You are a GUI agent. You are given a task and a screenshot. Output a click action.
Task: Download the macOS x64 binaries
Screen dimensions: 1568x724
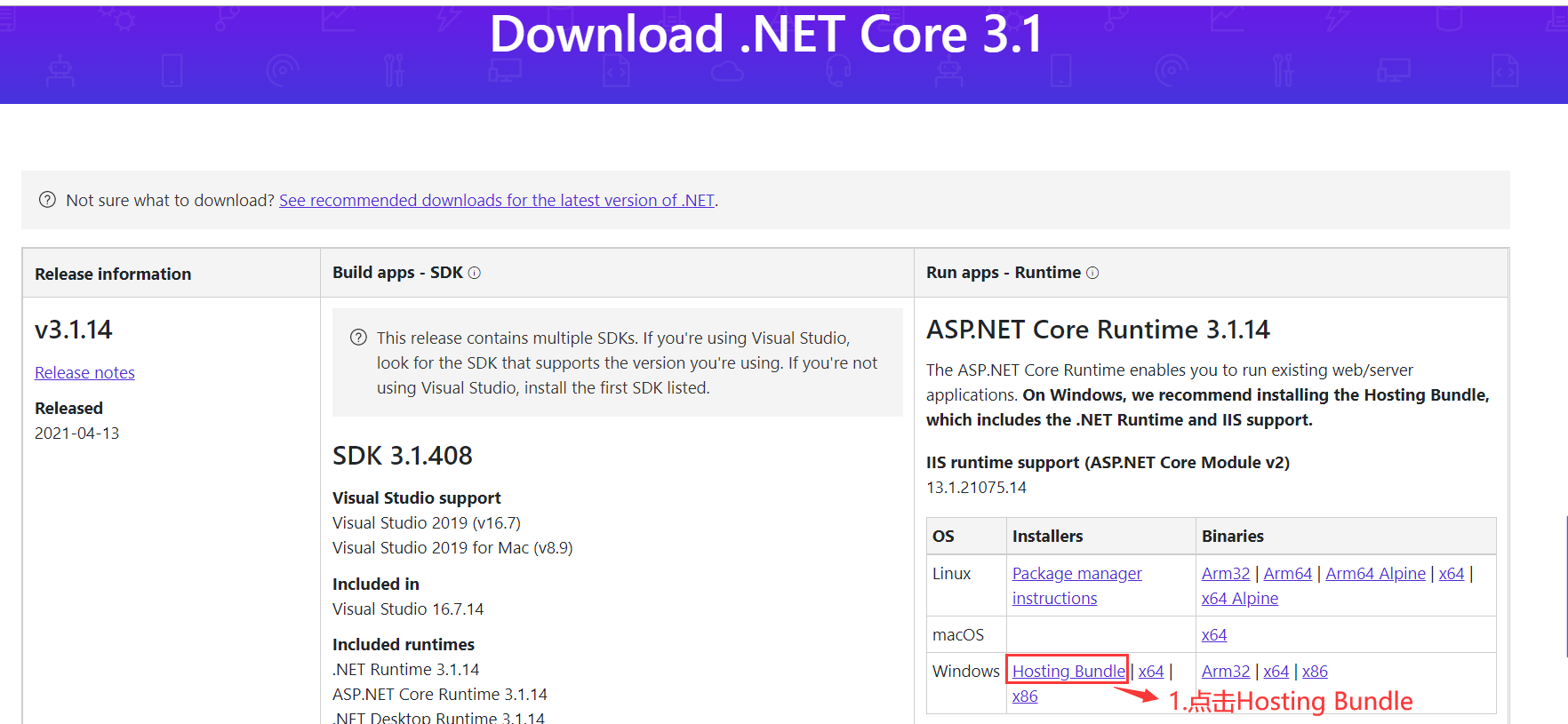(1214, 635)
